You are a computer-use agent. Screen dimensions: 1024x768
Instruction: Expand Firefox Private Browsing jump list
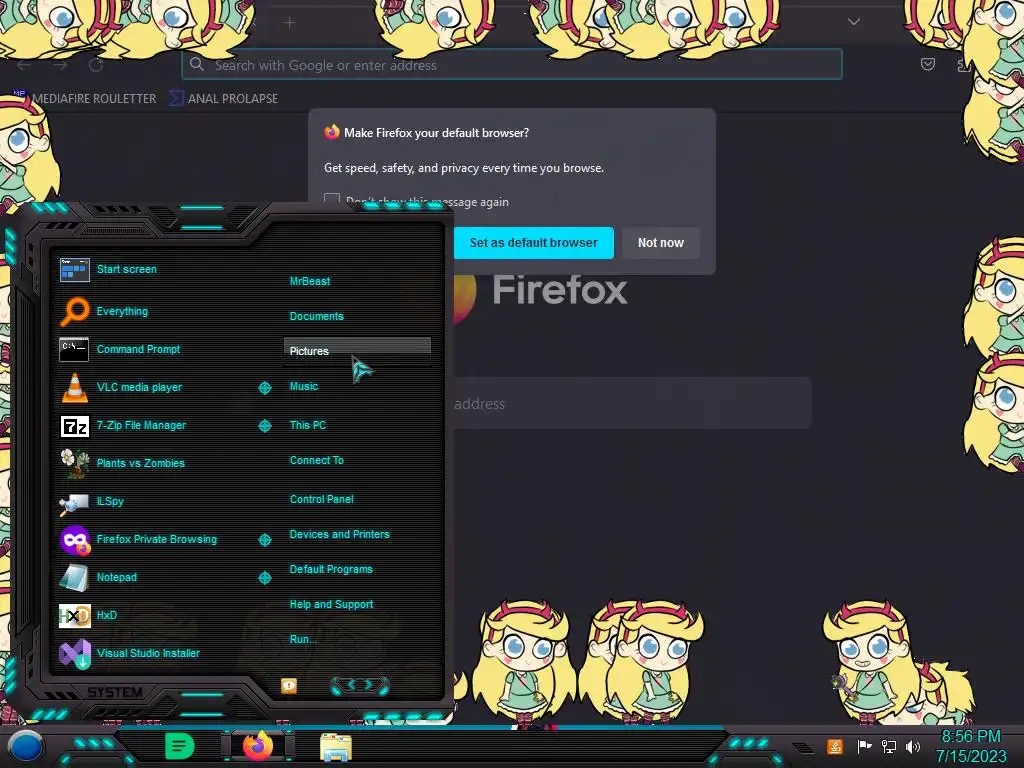point(265,539)
